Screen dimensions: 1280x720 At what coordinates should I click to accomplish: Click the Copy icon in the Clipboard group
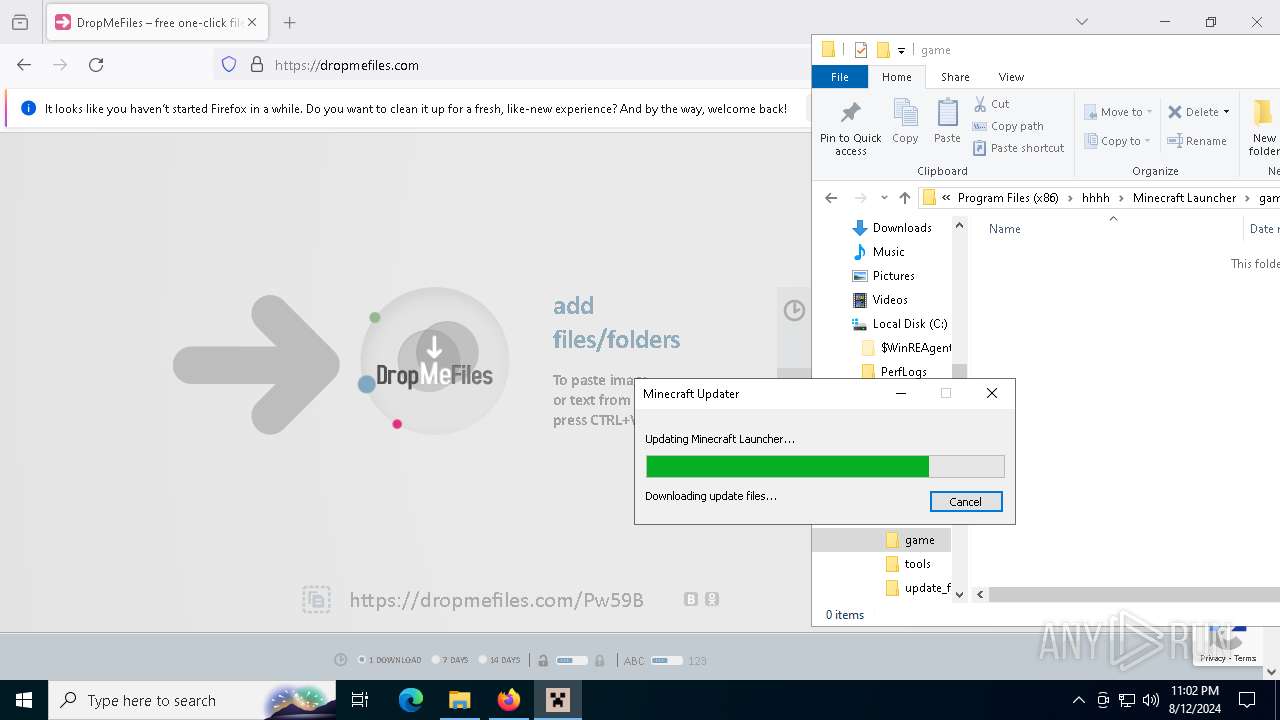(x=905, y=122)
